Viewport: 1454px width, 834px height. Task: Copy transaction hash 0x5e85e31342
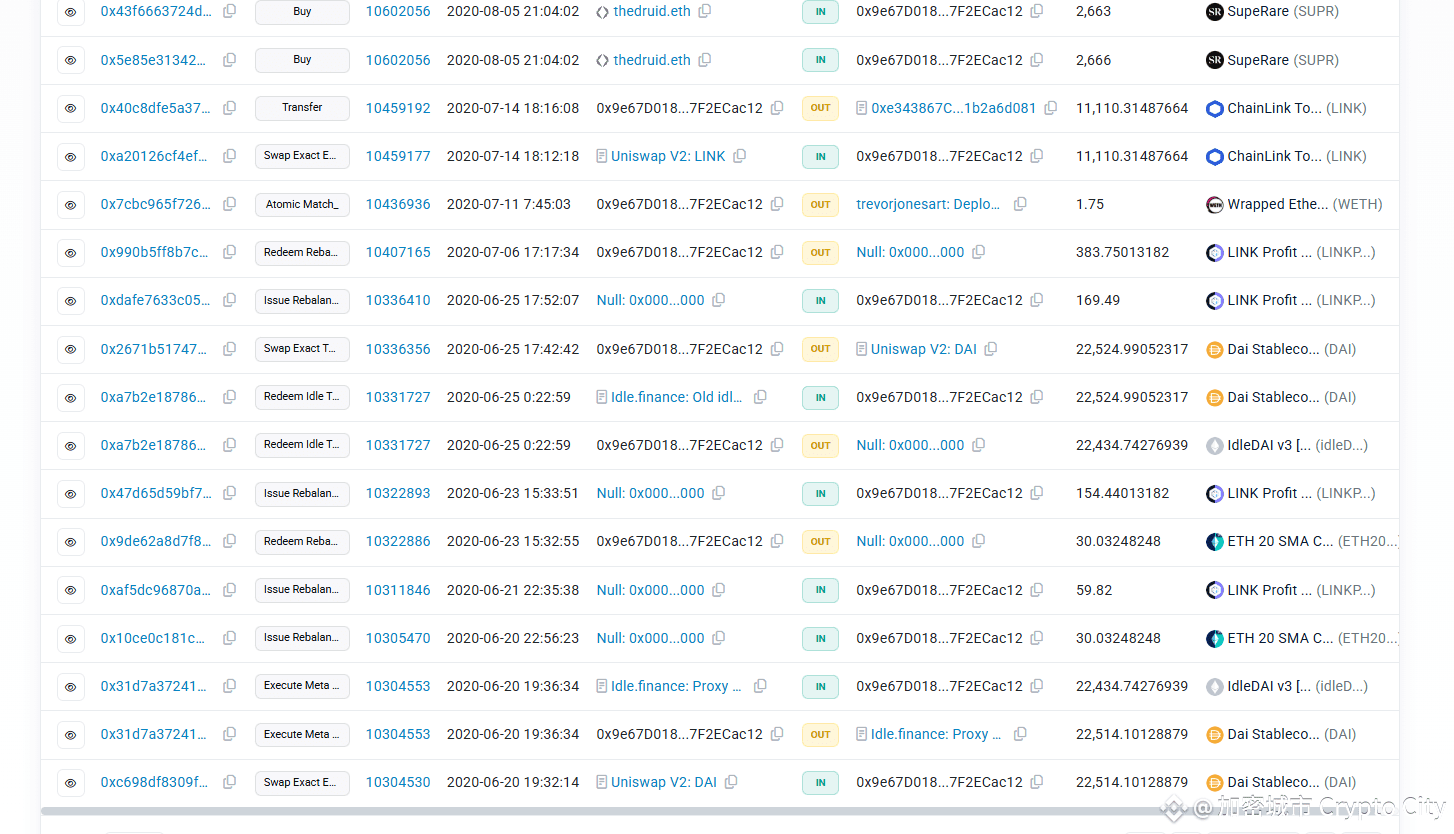[x=230, y=60]
